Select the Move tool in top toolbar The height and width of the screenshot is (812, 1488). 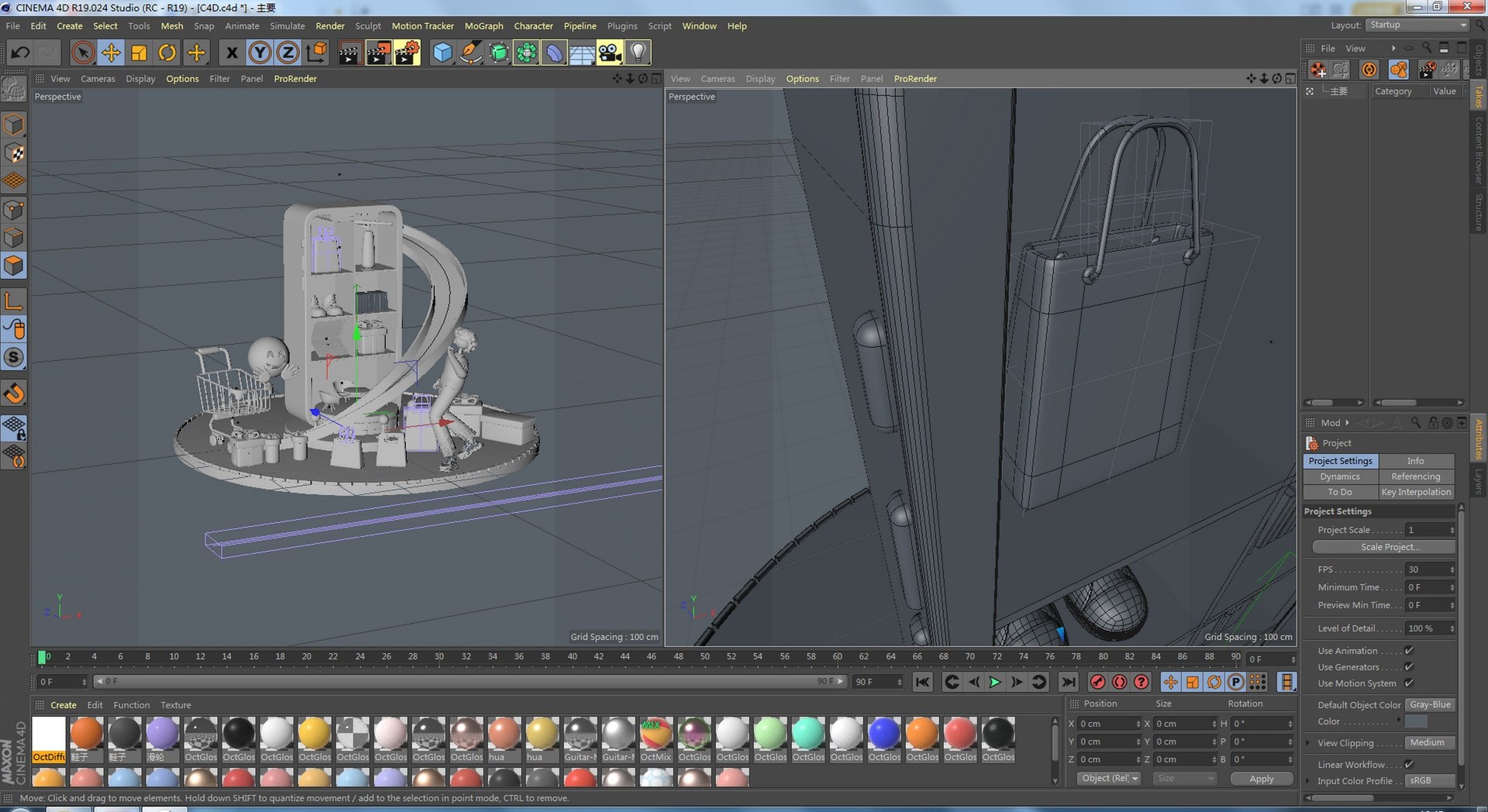point(111,53)
